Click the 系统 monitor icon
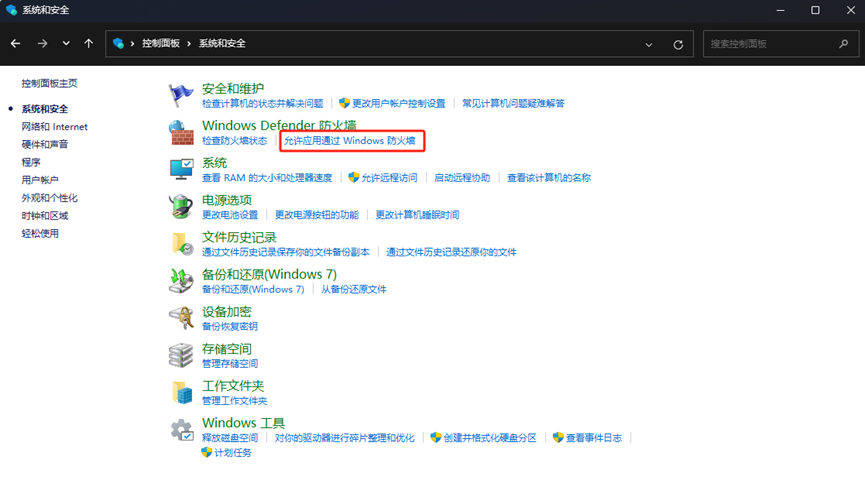This screenshot has height=480, width=865. tap(181, 169)
